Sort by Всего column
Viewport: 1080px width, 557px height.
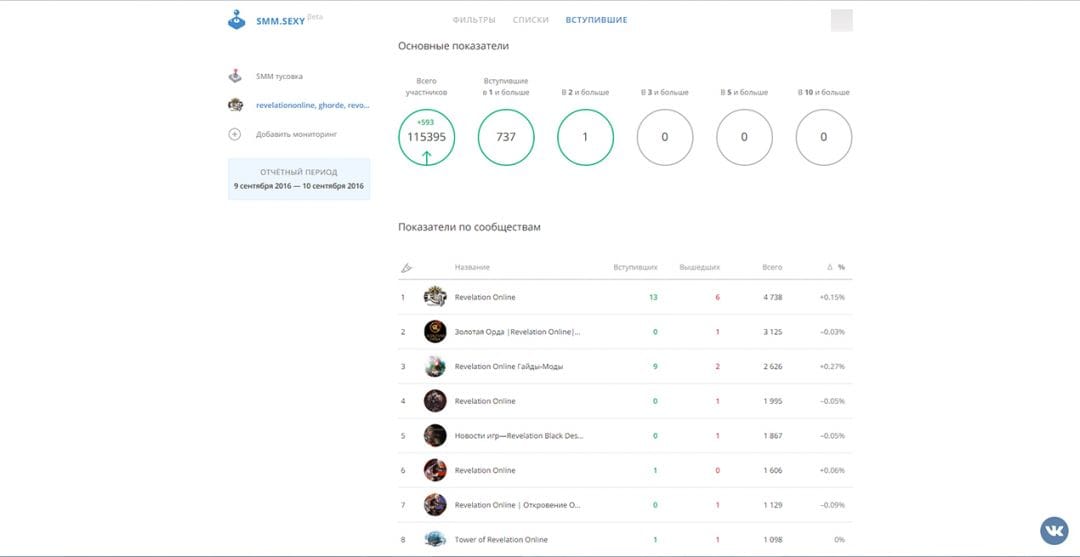point(771,267)
